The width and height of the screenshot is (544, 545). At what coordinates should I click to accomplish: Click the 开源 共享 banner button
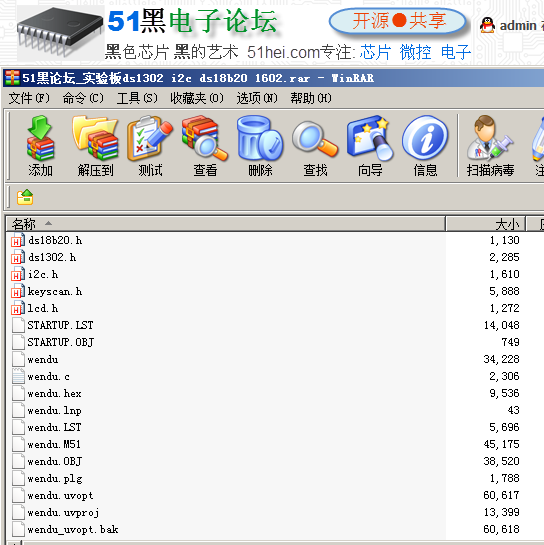[x=398, y=21]
